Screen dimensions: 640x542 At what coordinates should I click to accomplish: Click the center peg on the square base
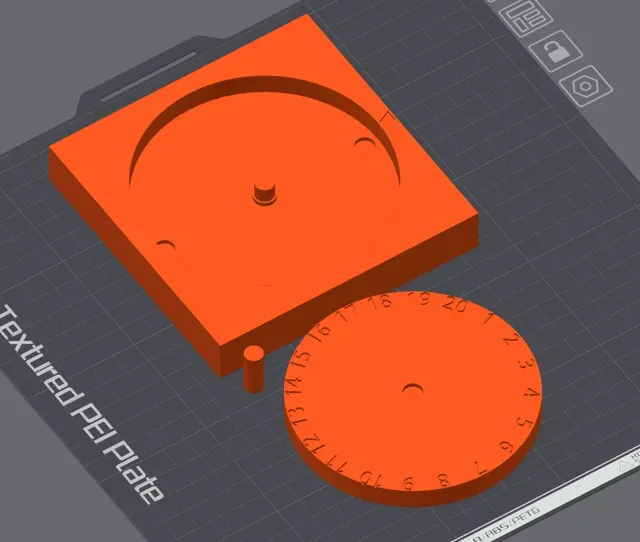coord(264,193)
